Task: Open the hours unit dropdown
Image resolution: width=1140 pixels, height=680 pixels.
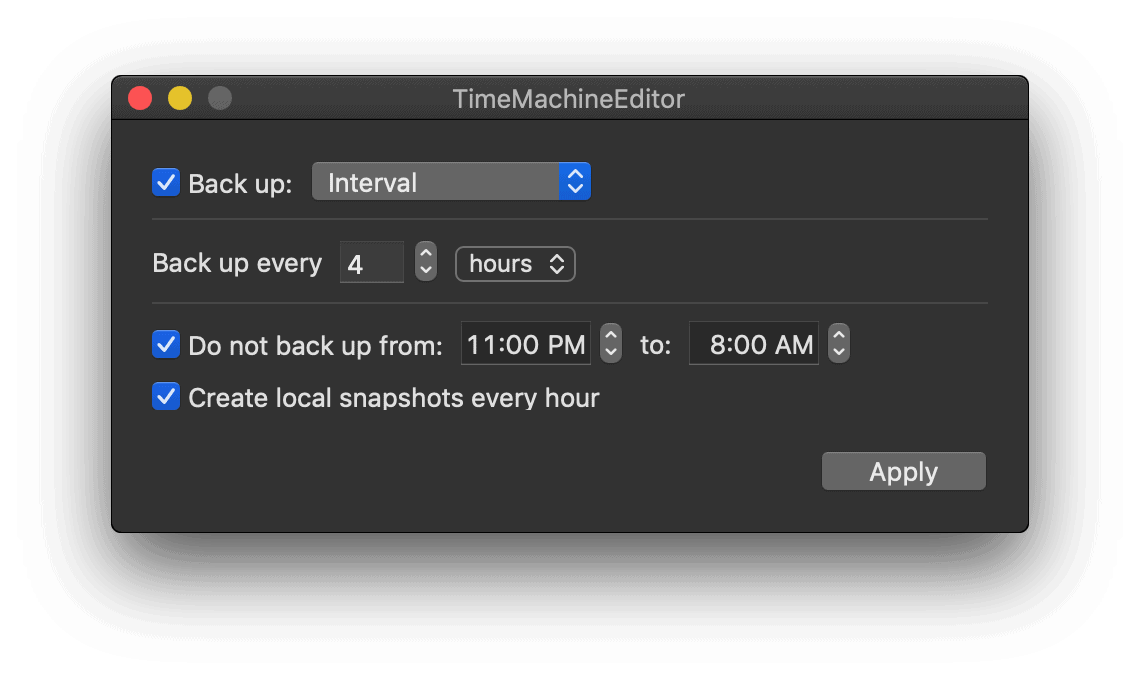Action: point(515,263)
